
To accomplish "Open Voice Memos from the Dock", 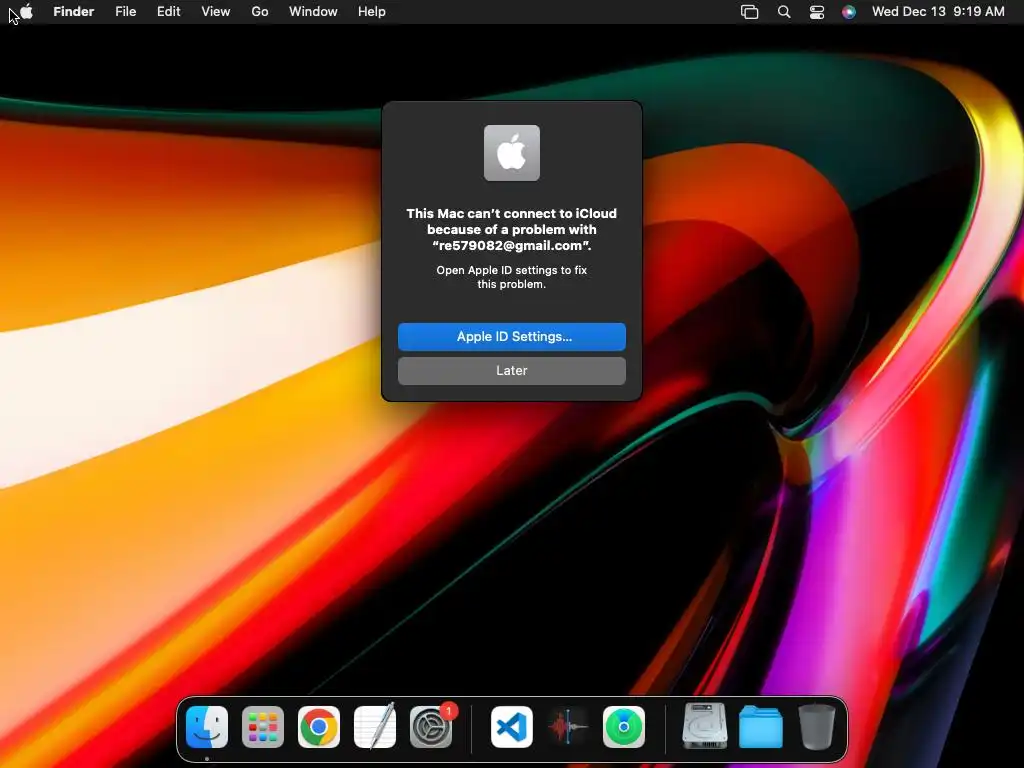I will point(568,727).
